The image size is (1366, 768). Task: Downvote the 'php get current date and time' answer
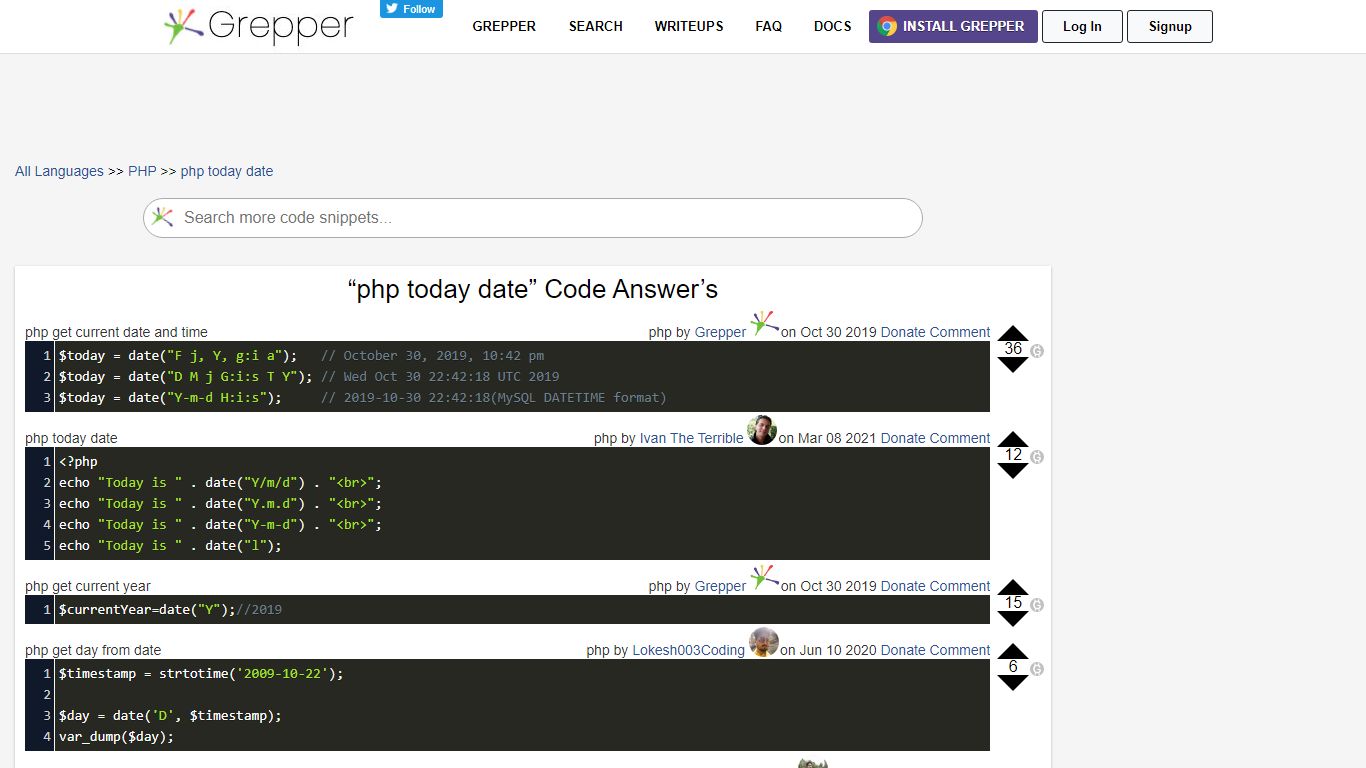click(1013, 364)
